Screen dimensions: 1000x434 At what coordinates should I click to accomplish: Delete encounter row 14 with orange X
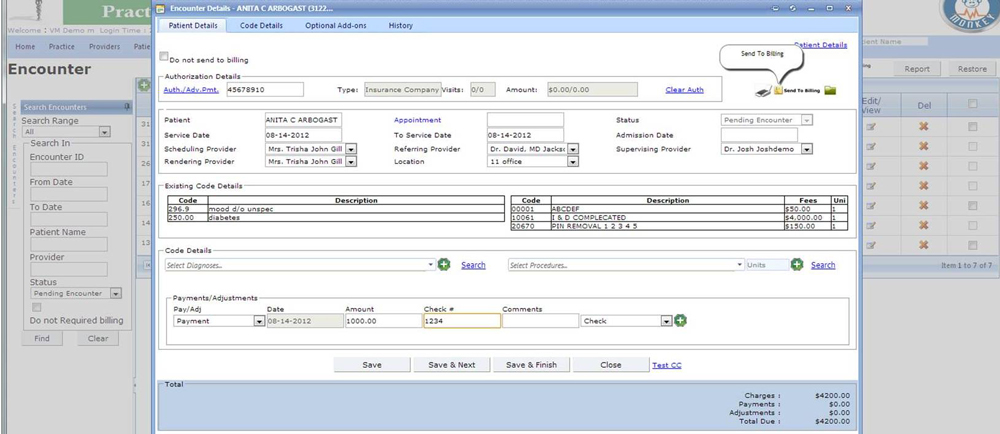click(x=923, y=226)
